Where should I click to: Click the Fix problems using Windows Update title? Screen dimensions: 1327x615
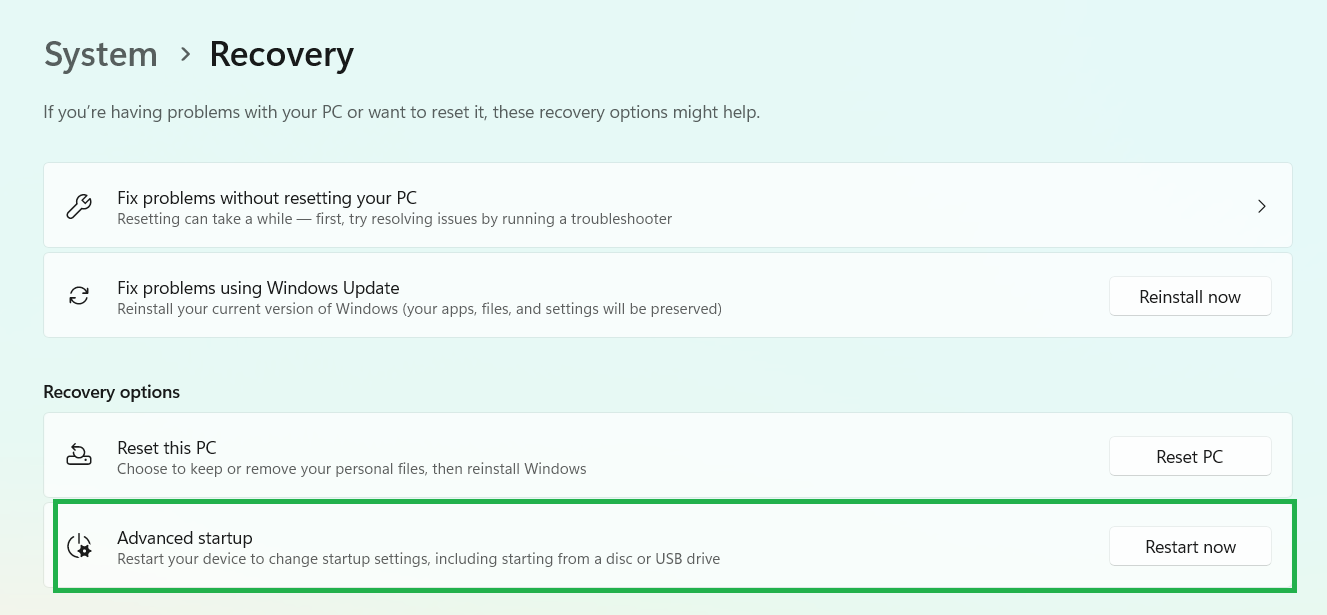[x=258, y=288]
